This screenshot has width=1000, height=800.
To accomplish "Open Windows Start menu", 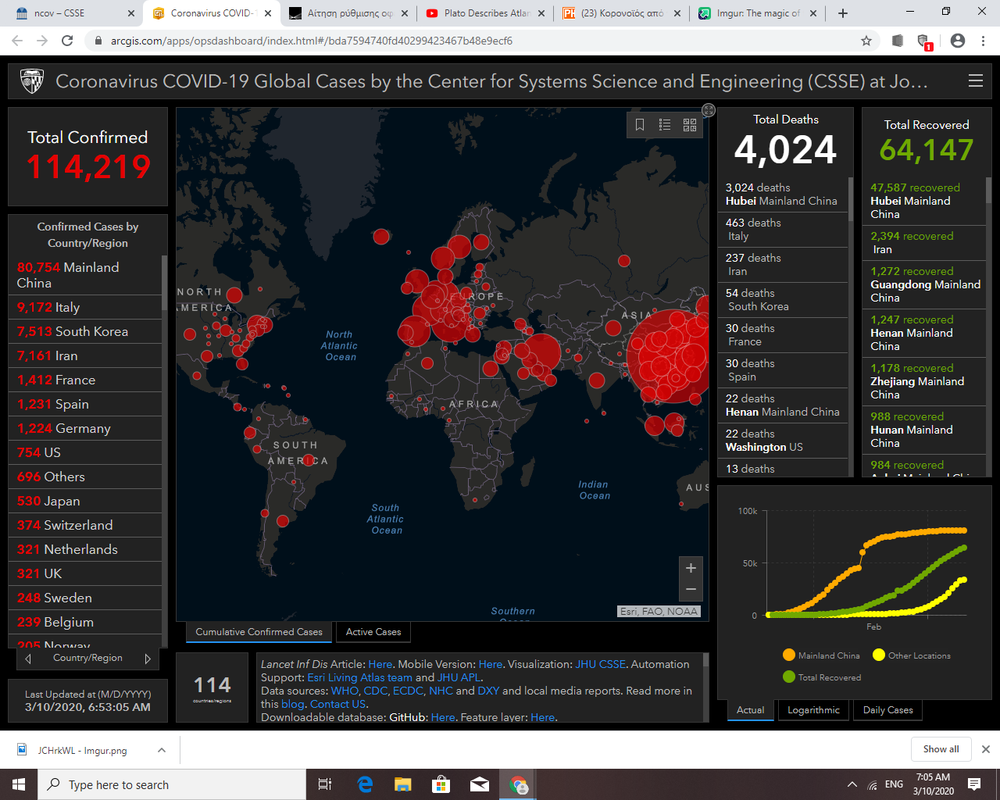I will point(18,785).
